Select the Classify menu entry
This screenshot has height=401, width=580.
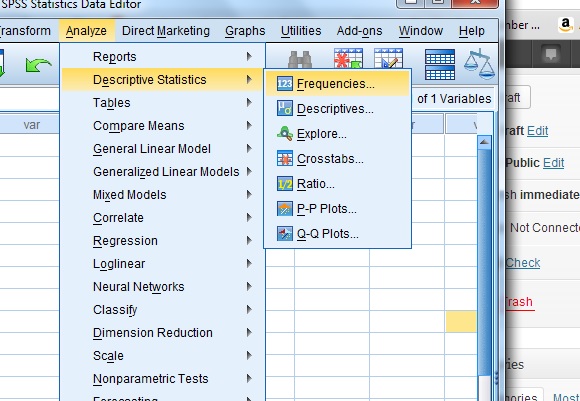click(x=163, y=310)
